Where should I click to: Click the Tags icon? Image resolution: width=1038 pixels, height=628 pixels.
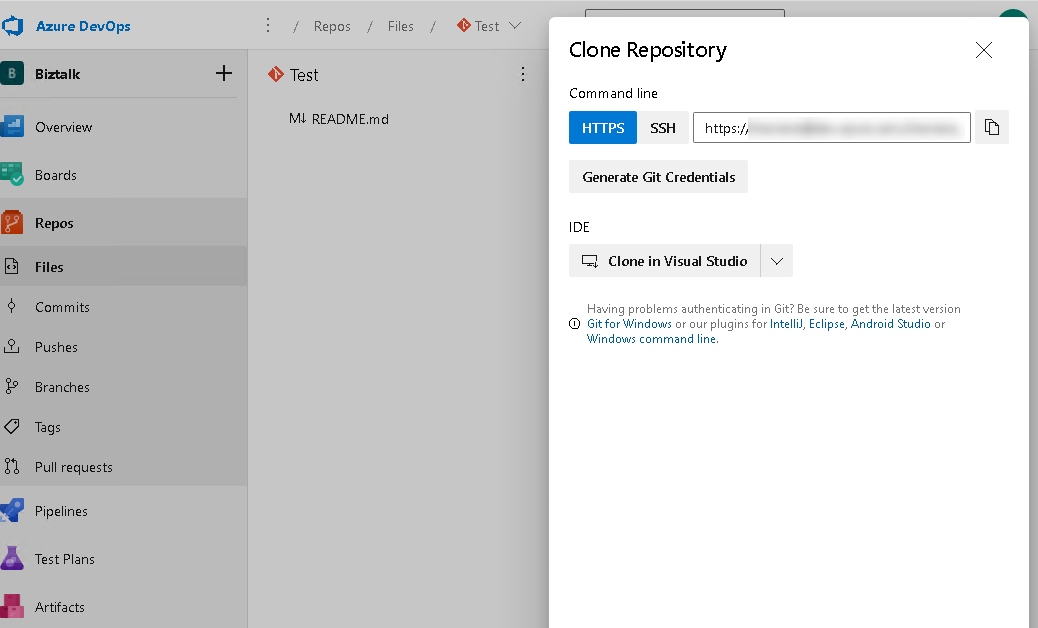(x=11, y=426)
